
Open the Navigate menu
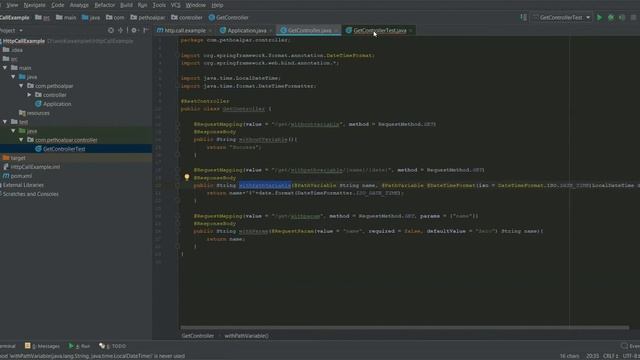coord(34,5)
